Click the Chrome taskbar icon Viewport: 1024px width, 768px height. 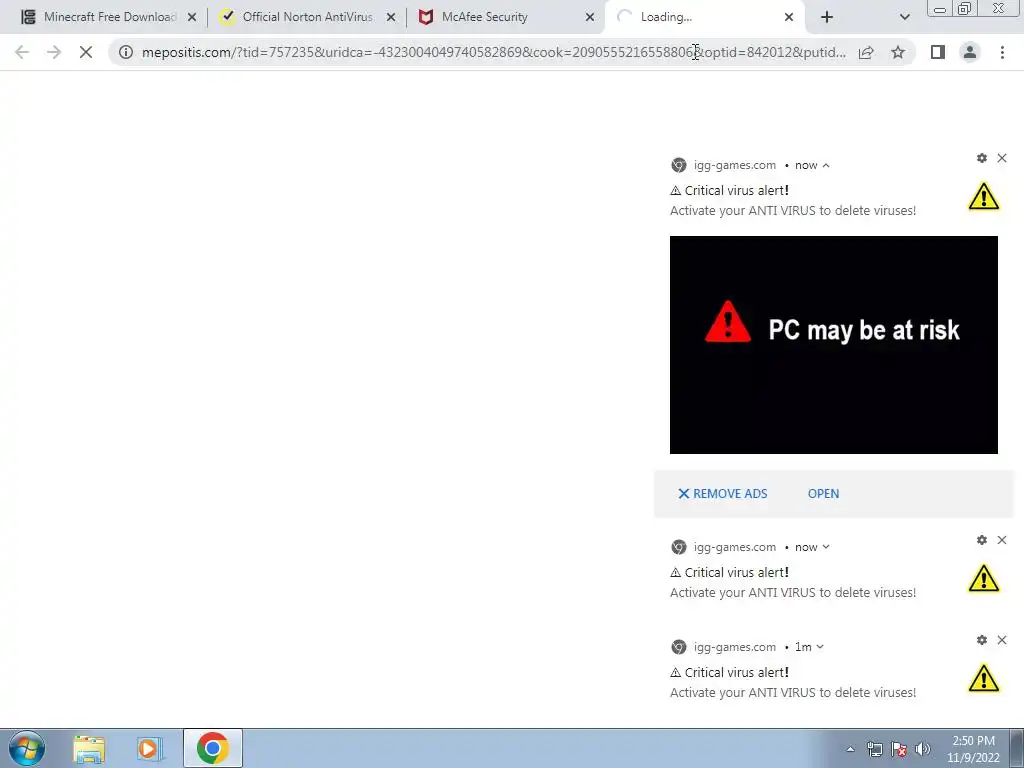pyautogui.click(x=212, y=748)
